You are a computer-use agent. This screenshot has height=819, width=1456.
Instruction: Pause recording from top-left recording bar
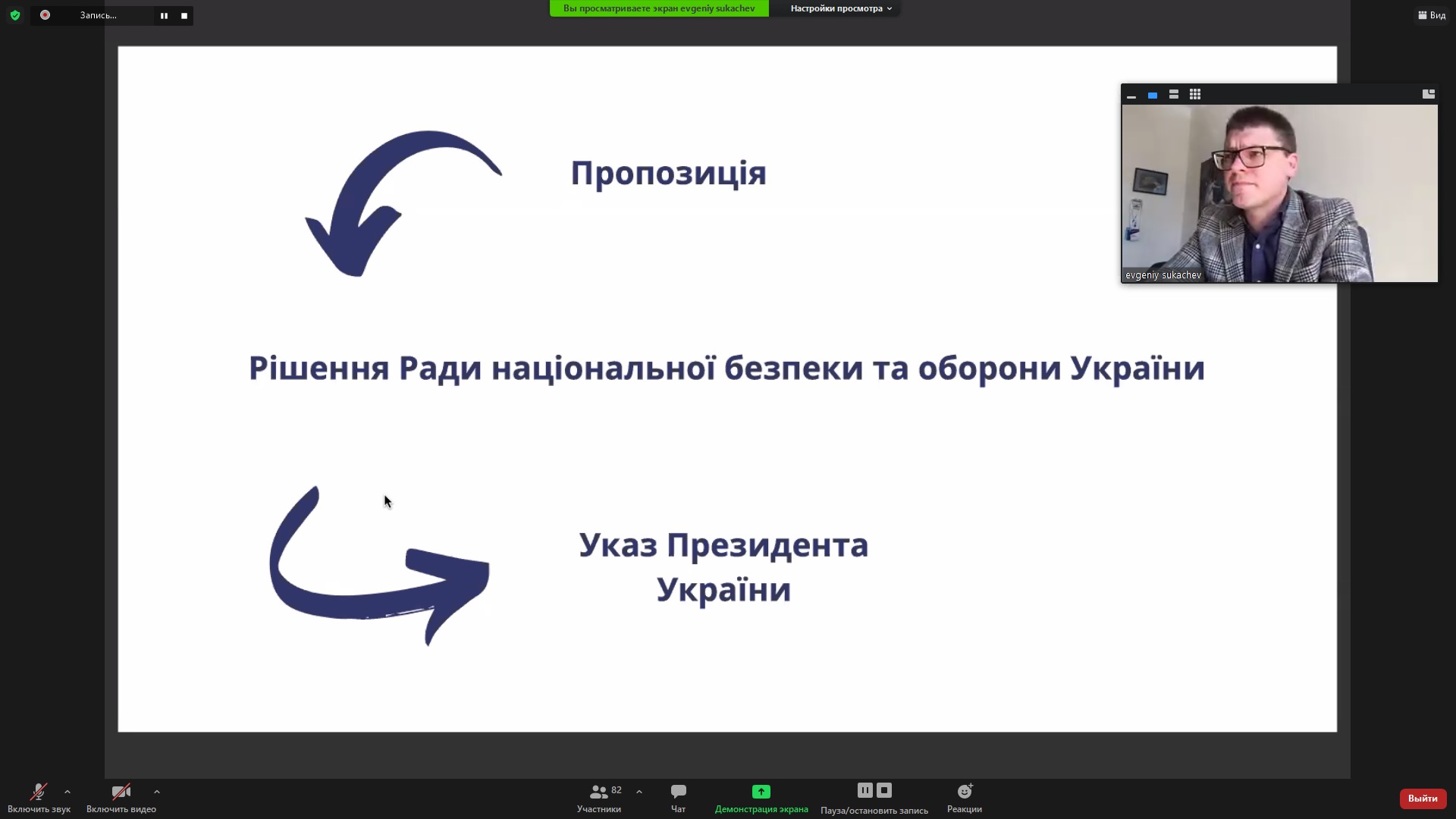[164, 15]
